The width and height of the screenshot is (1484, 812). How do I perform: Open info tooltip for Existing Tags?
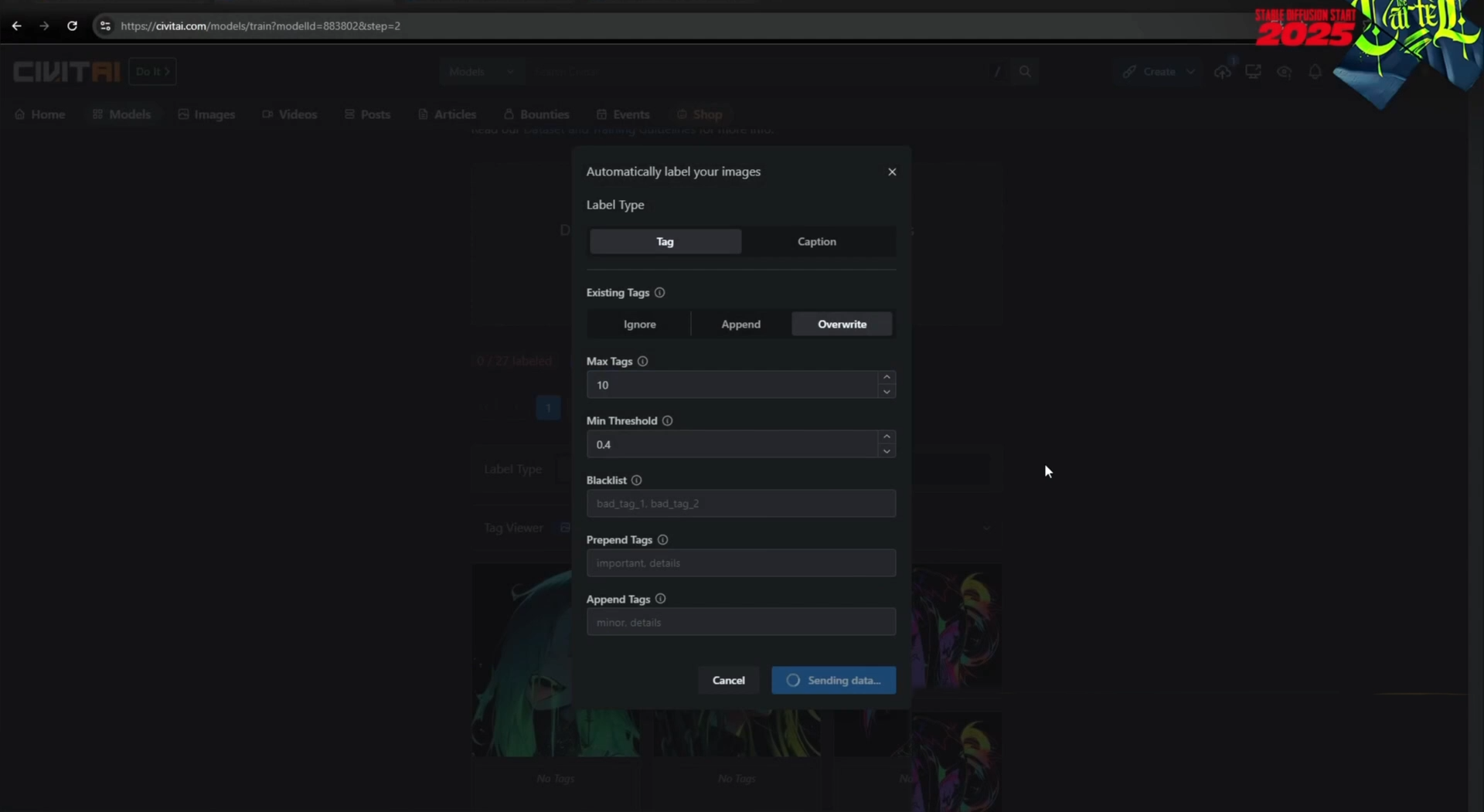click(x=659, y=293)
